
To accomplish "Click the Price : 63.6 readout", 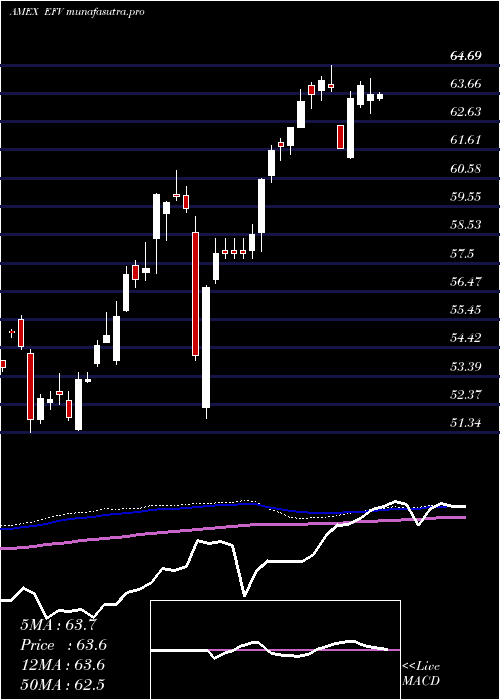I will click(63, 645).
